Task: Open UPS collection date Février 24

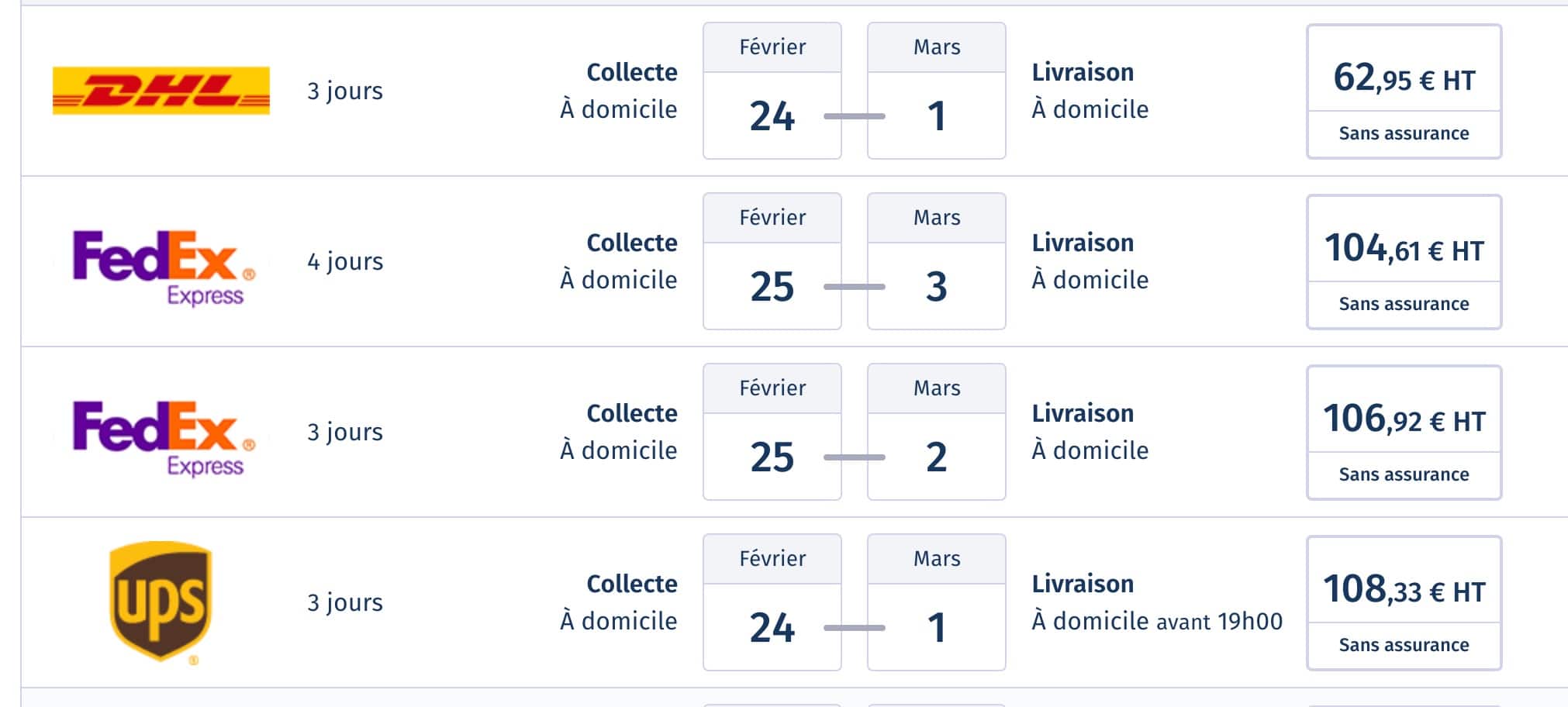Action: 772,602
